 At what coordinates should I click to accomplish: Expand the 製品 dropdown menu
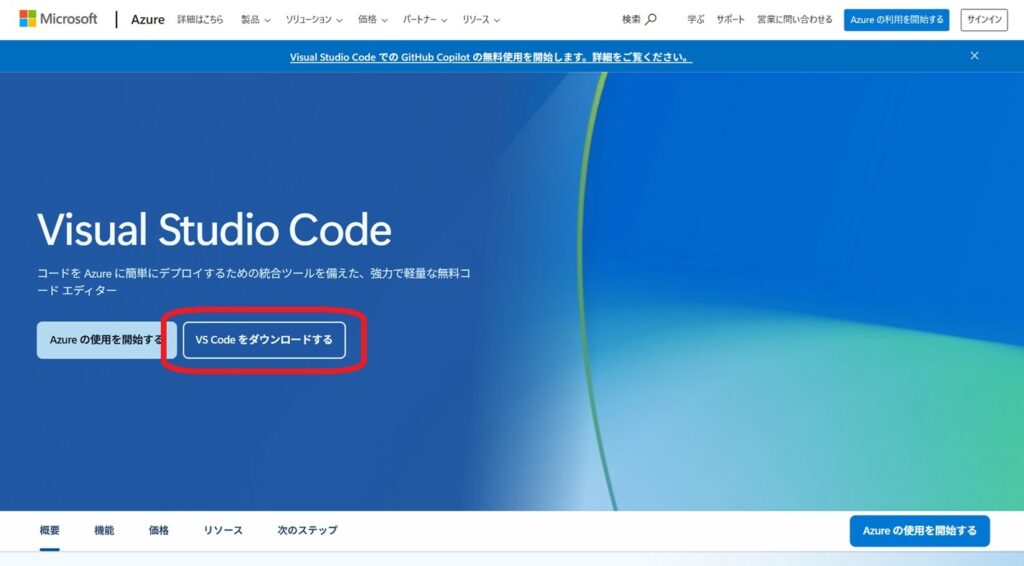(x=255, y=20)
